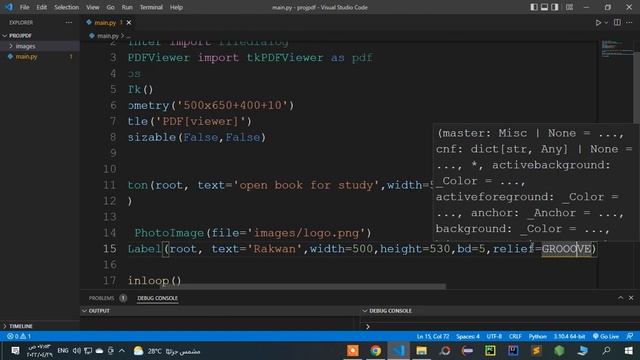Run the Python file with play icon
Screen dimensions: 640x360
[x=598, y=22]
